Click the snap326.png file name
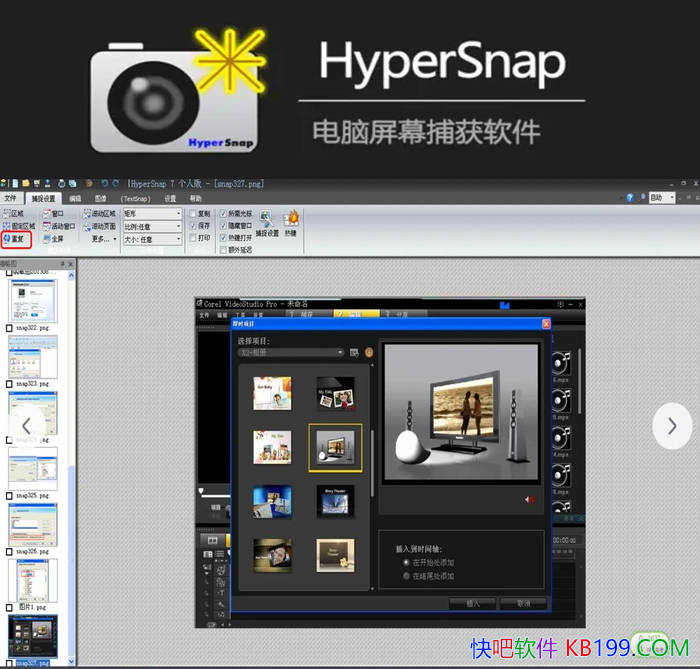 32,552
